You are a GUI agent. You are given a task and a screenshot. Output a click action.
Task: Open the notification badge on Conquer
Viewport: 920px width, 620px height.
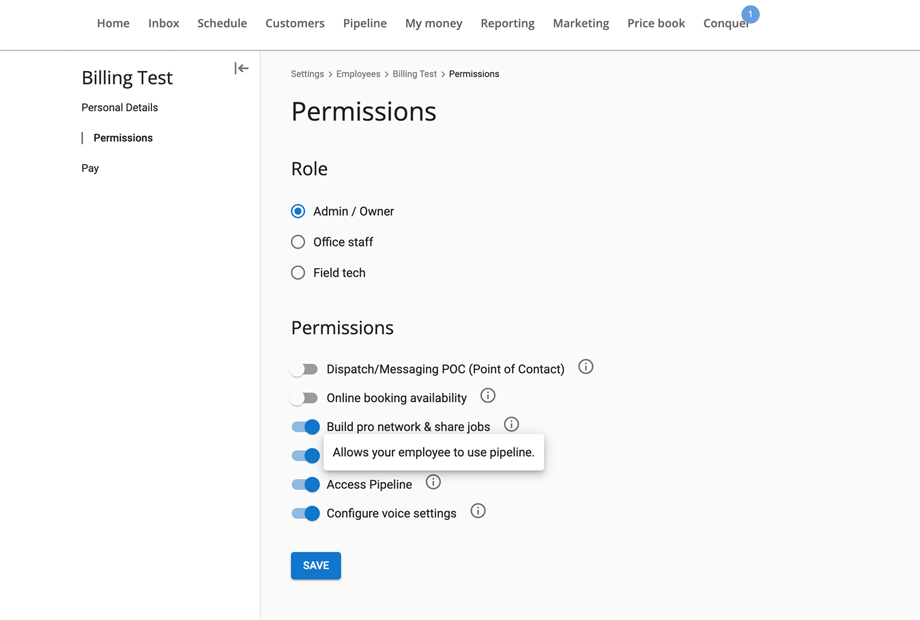750,14
